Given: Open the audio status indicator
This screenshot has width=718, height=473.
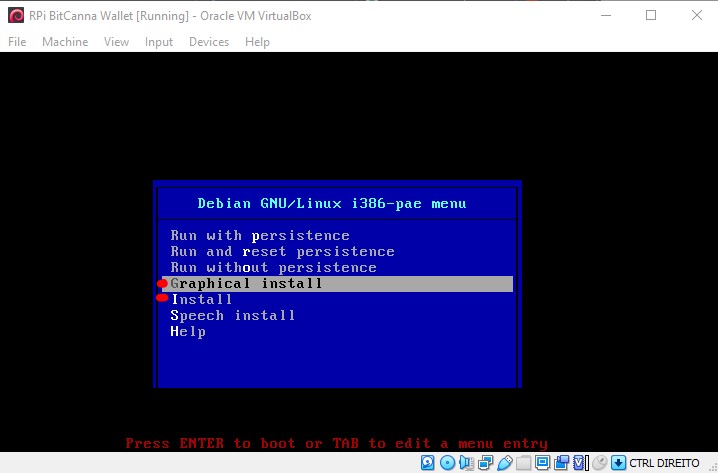Looking at the screenshot, I should (x=466, y=463).
